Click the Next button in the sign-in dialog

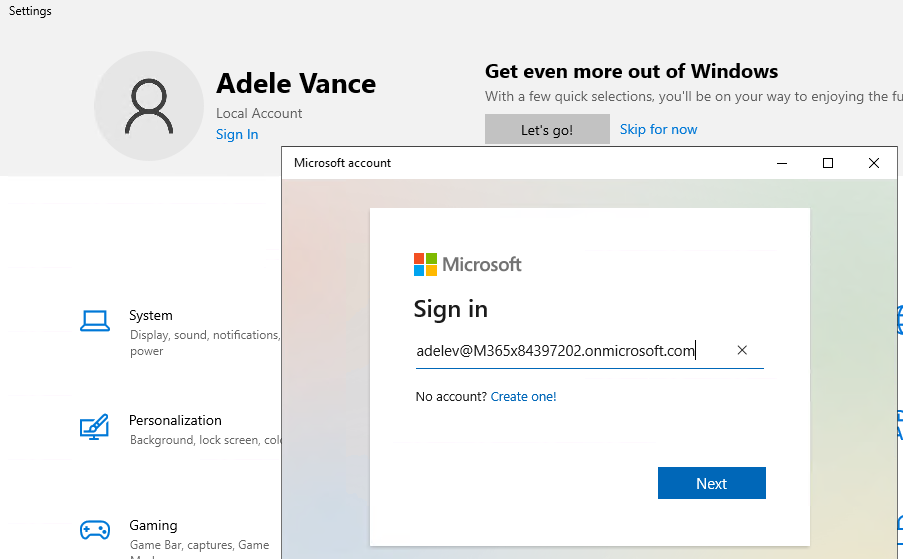pyautogui.click(x=712, y=483)
